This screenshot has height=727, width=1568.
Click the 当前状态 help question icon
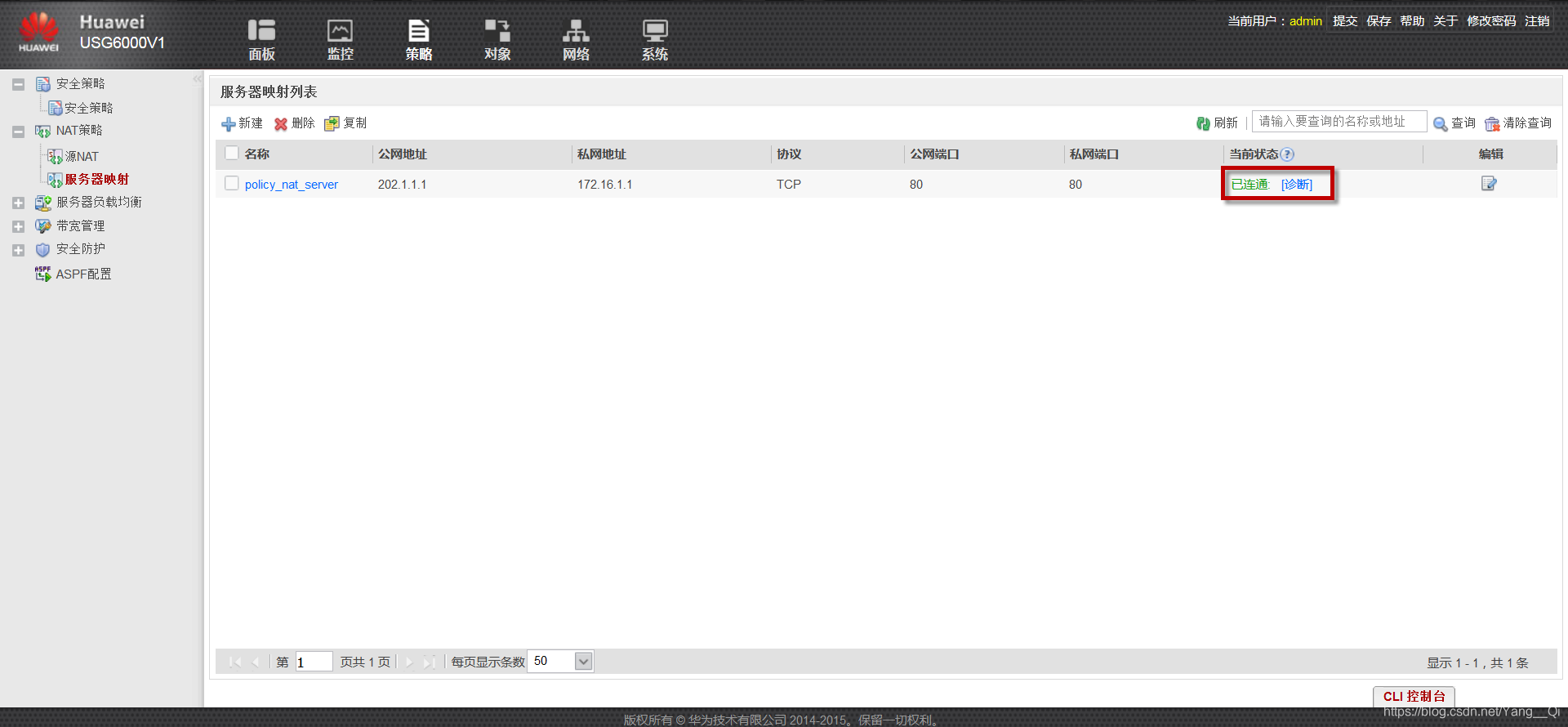point(1287,154)
